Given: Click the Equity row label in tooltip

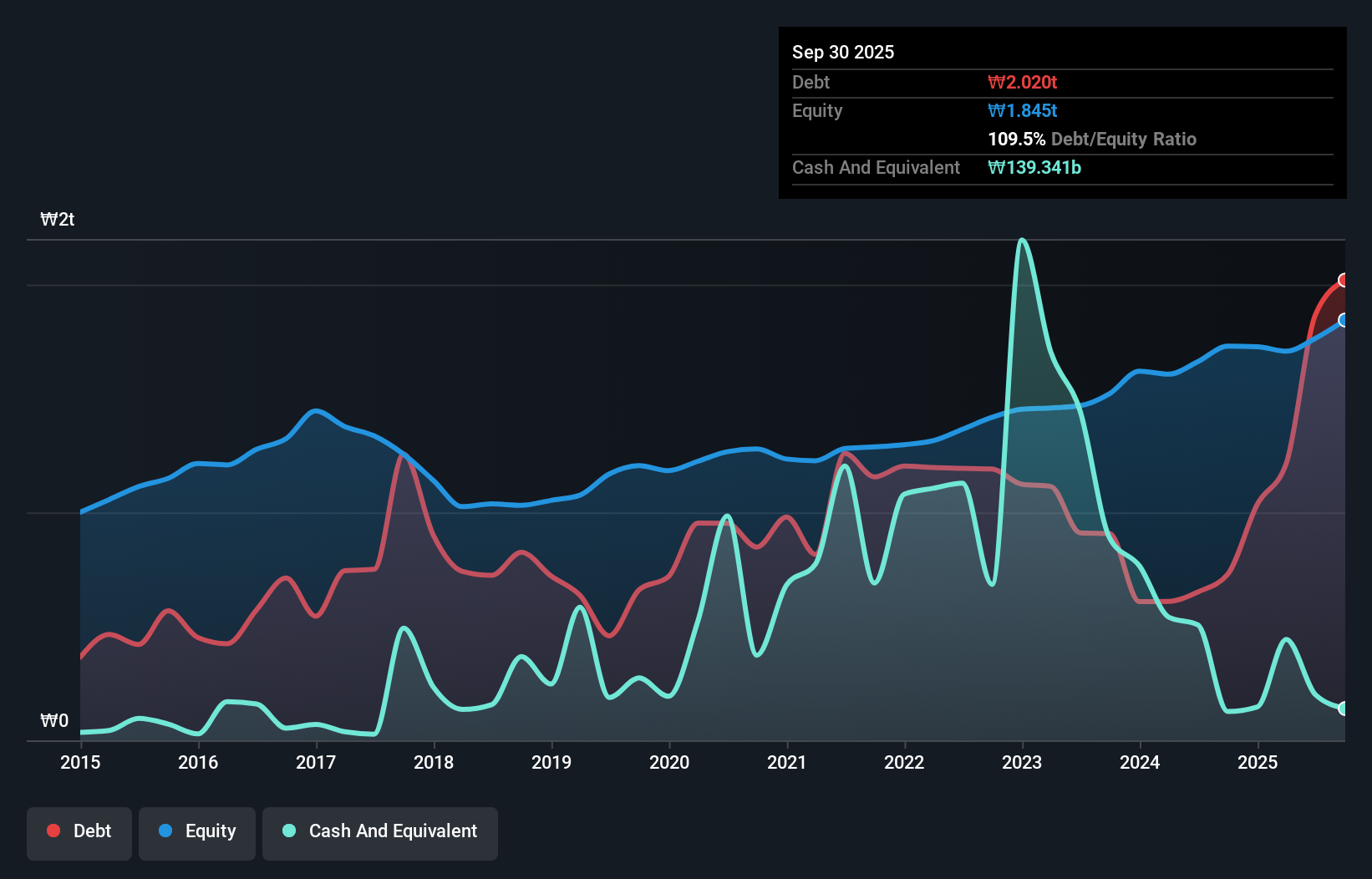Looking at the screenshot, I should 817,110.
